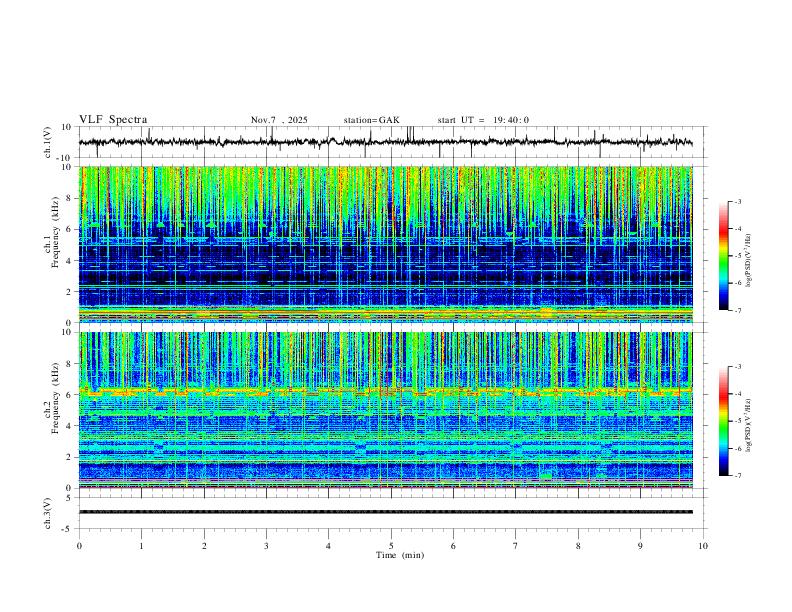Click the time axis tick label '1'

coord(141,546)
